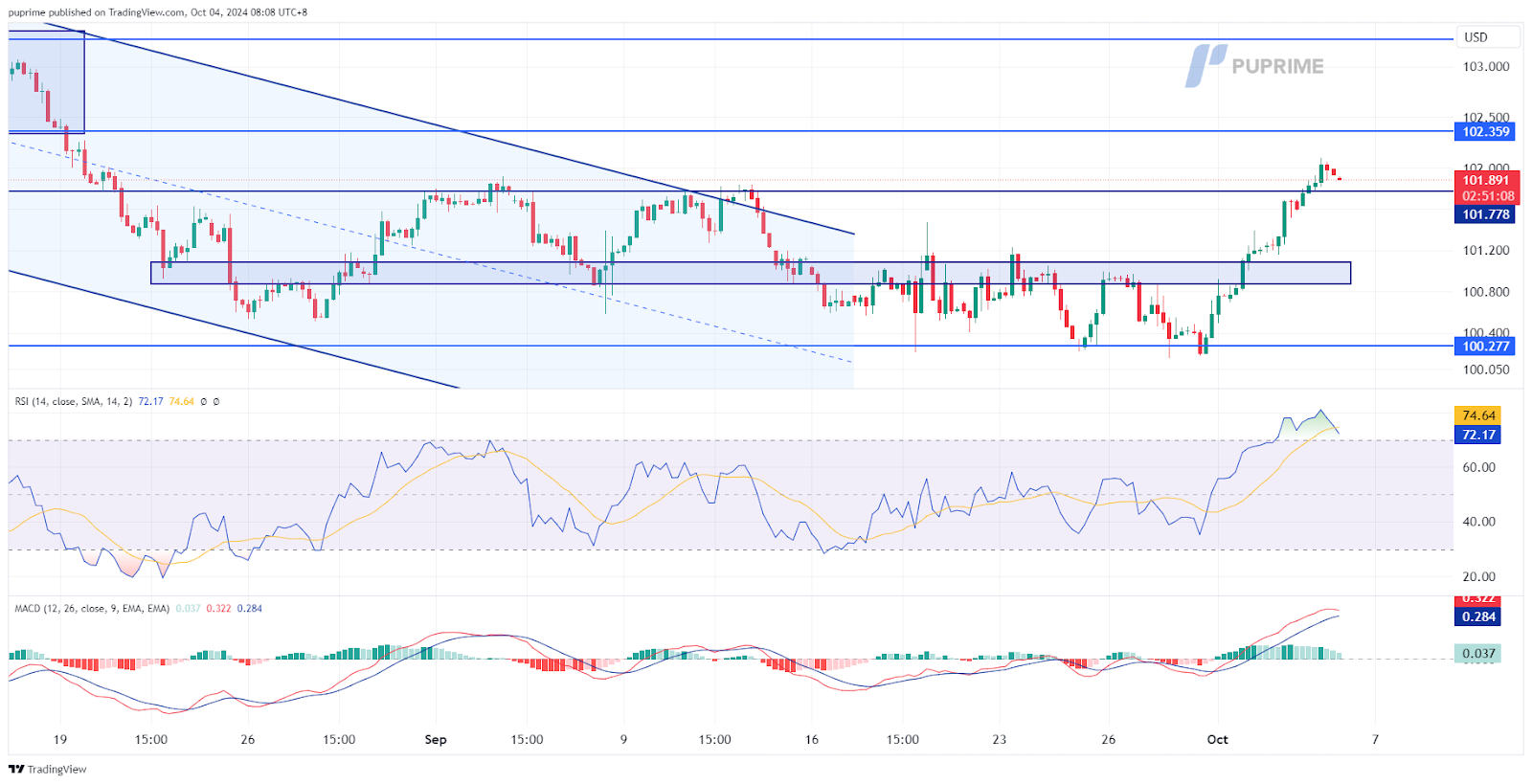Click the RSI 60.00 scale label
The height and width of the screenshot is (784, 1532).
(1478, 468)
